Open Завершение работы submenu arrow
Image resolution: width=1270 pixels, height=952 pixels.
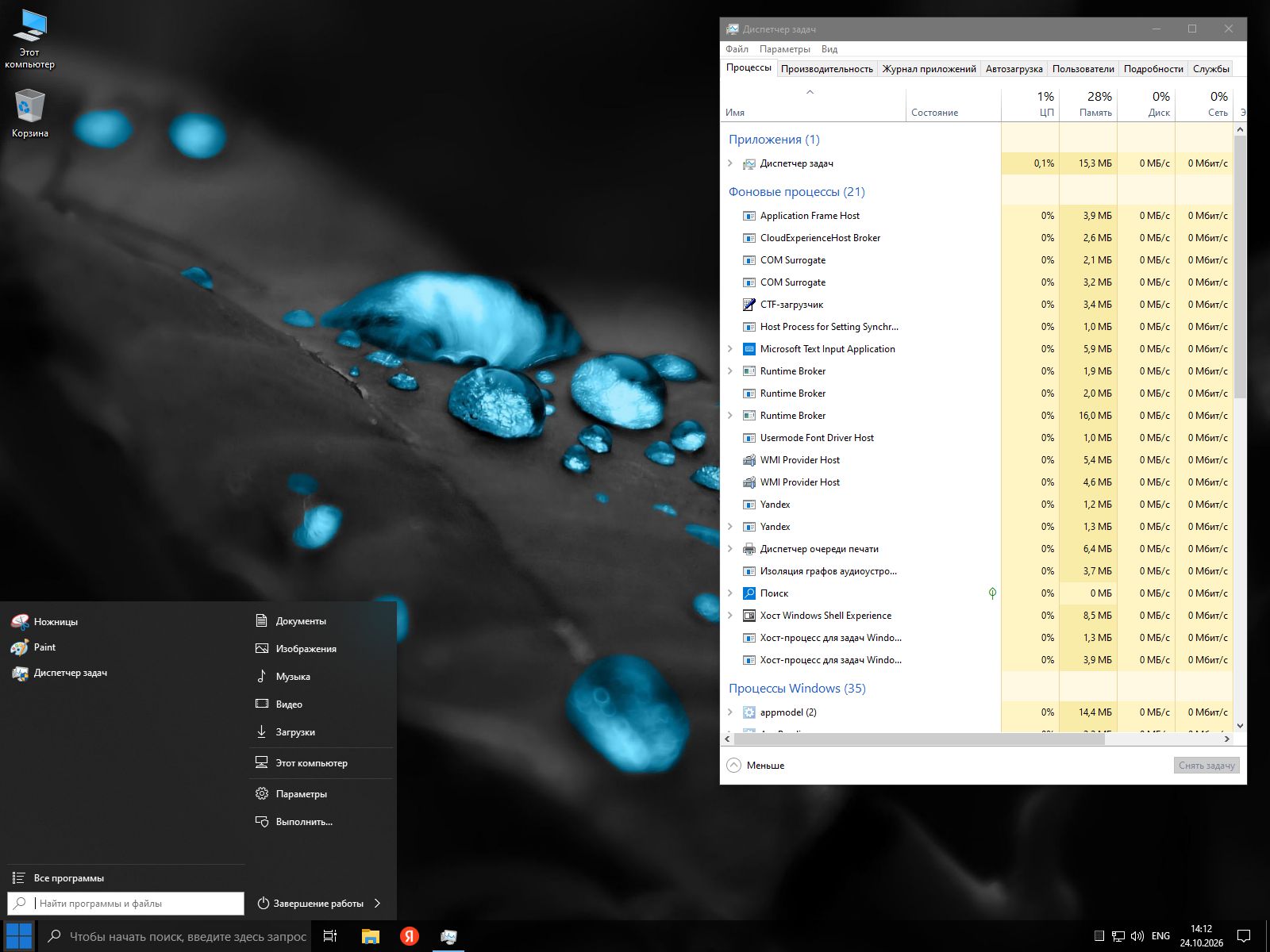(x=377, y=903)
